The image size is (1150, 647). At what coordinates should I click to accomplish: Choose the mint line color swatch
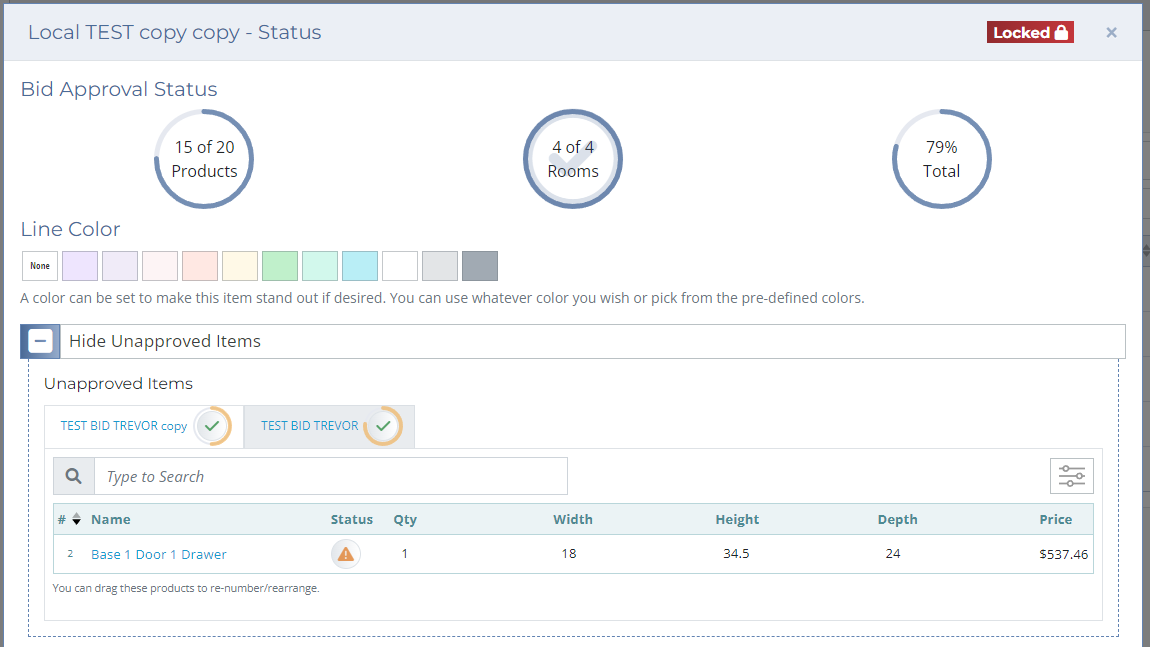[320, 266]
